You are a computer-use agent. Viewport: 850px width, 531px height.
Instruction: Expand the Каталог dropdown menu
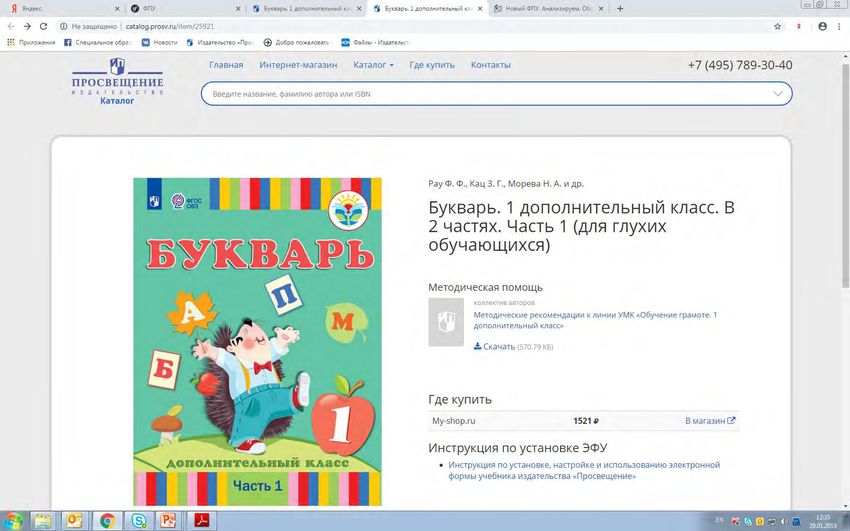373,65
